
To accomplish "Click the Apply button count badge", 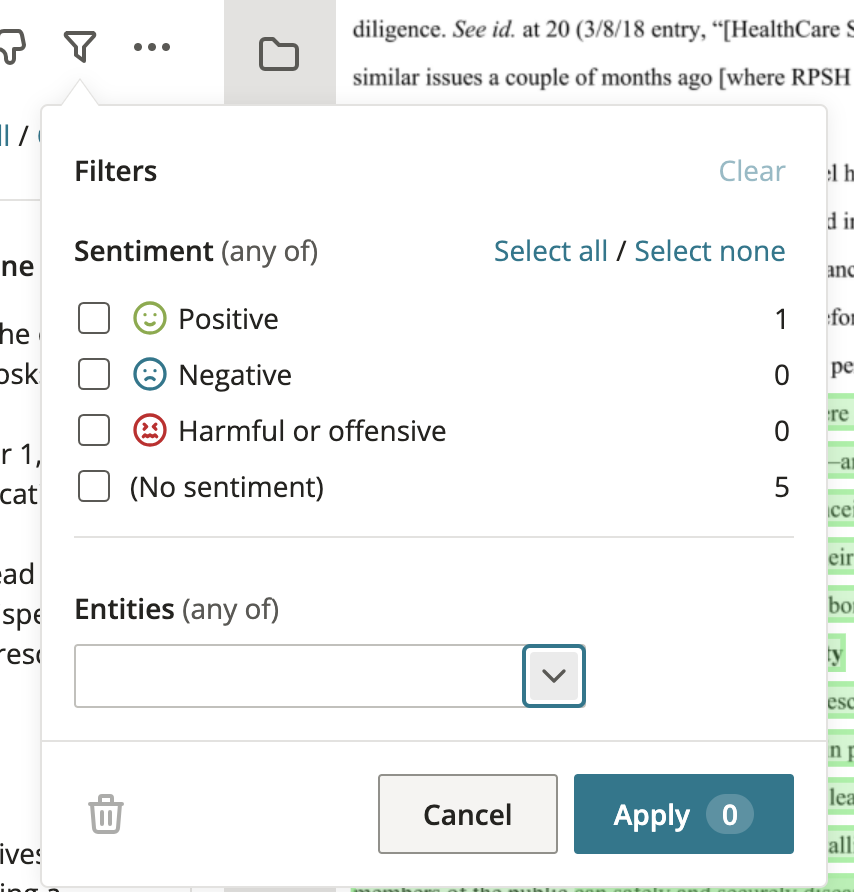I will (729, 814).
